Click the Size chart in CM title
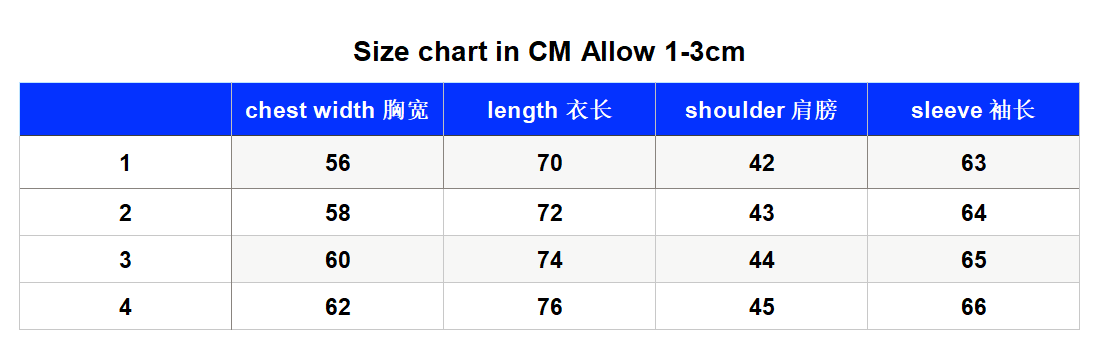The width and height of the screenshot is (1099, 364). coord(549,52)
